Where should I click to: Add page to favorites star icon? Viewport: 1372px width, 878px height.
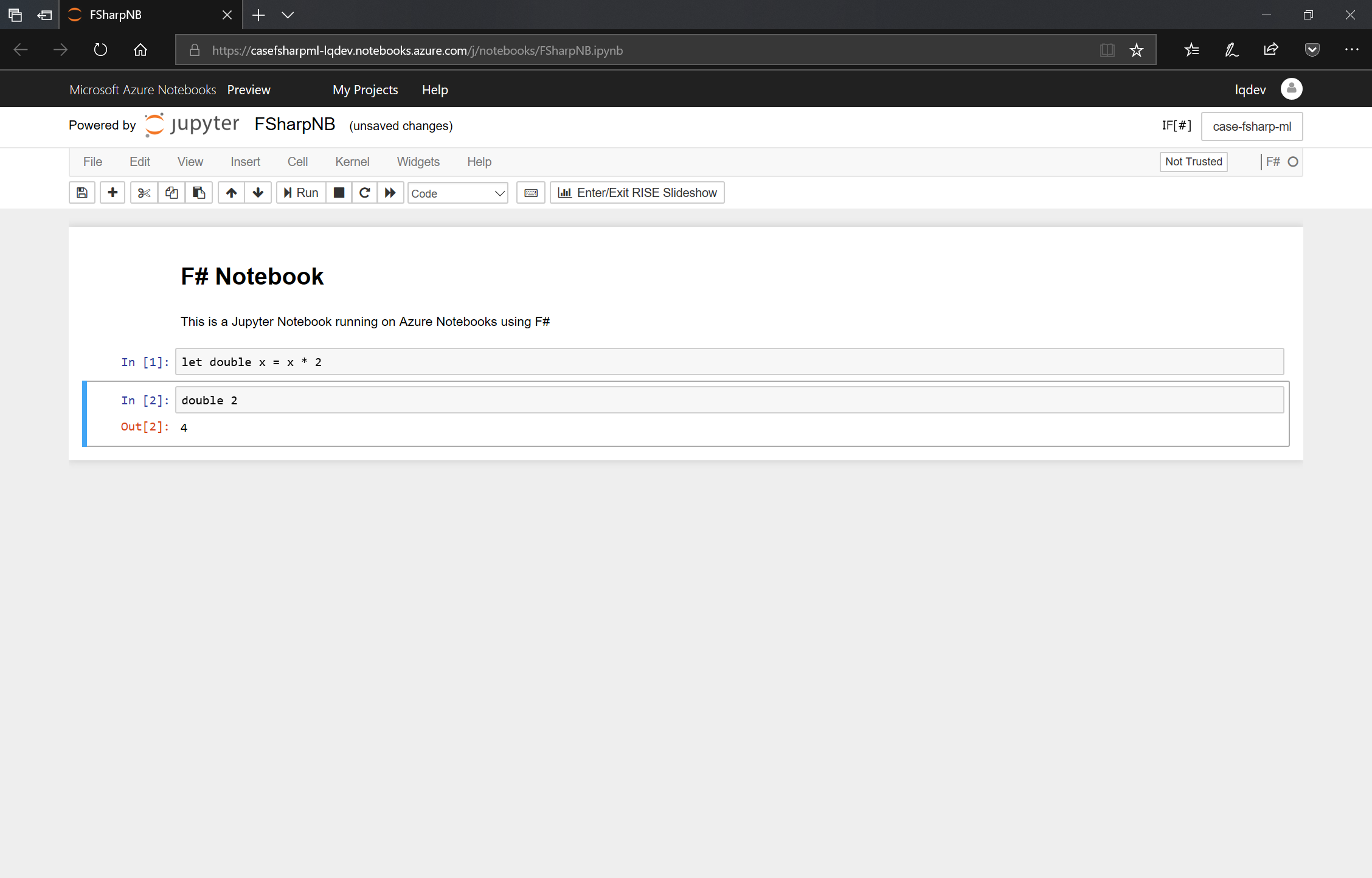pyautogui.click(x=1137, y=50)
